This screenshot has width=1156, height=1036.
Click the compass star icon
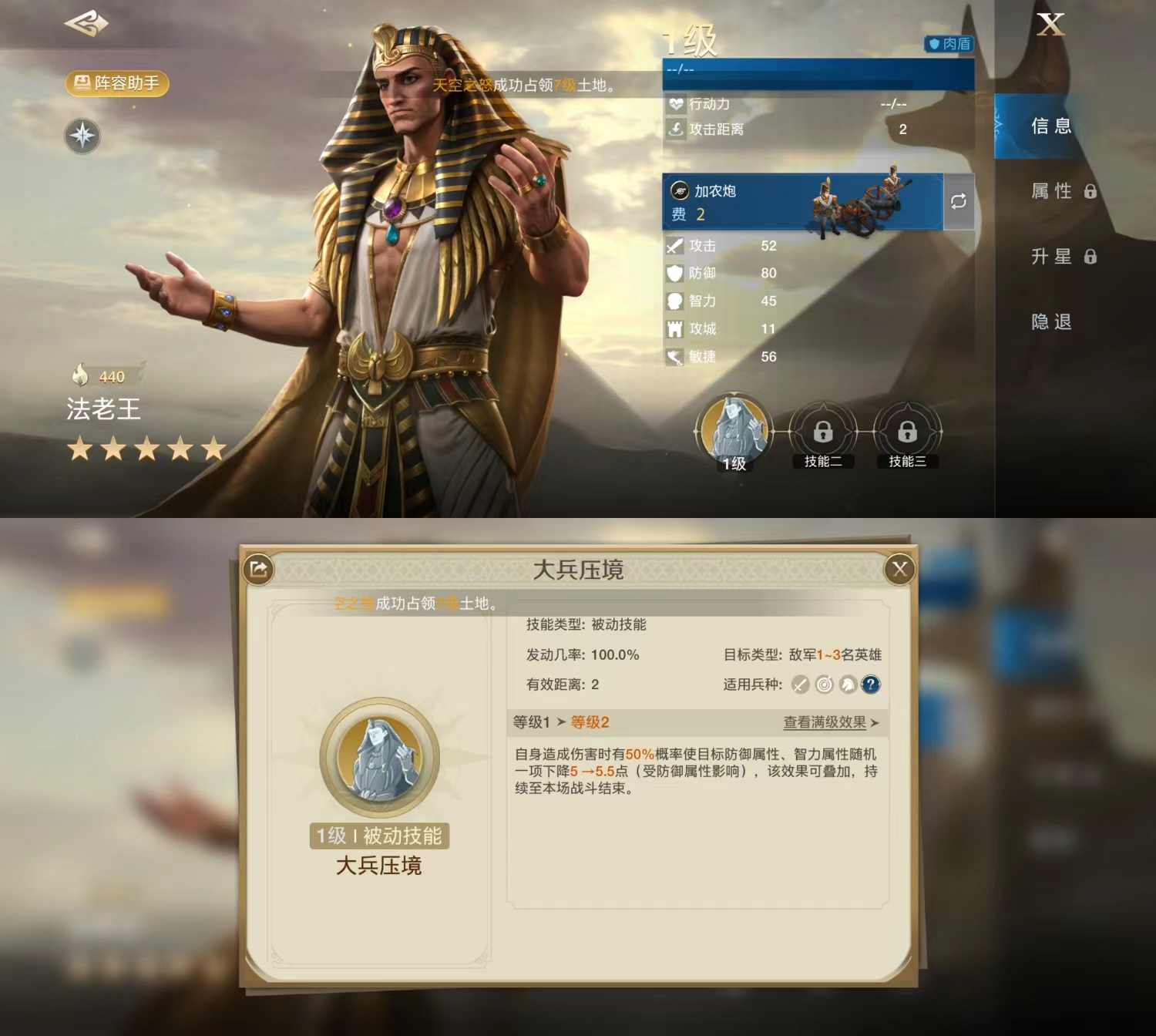click(82, 136)
